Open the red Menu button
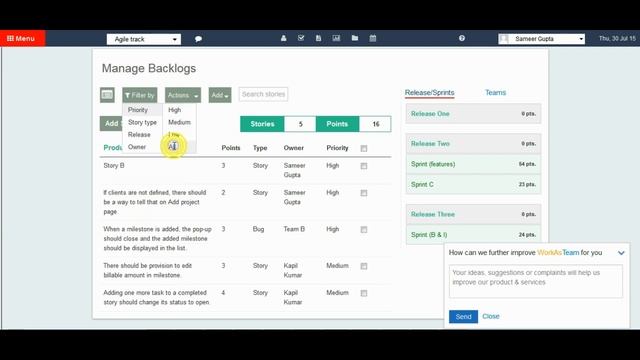Image resolution: width=640 pixels, height=360 pixels. [x=22, y=38]
